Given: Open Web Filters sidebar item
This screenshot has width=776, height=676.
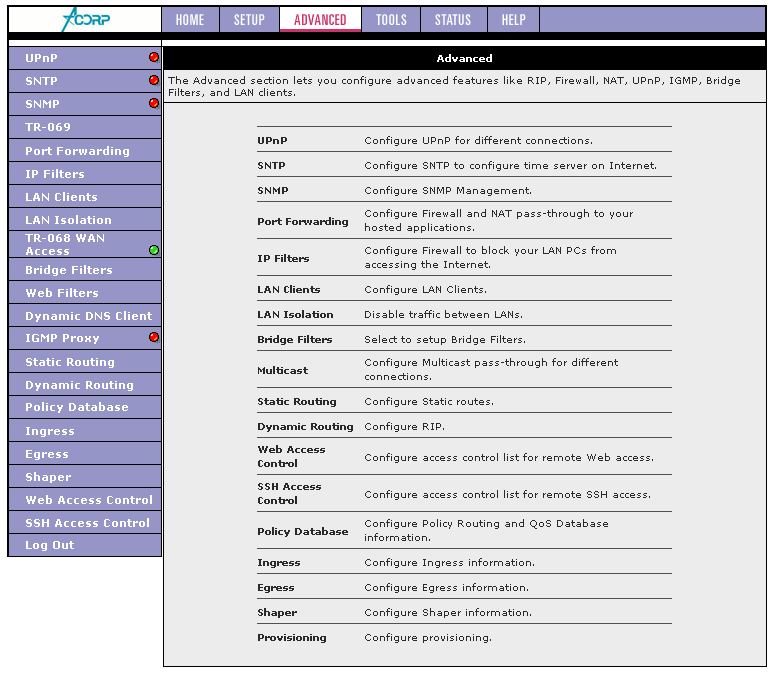Looking at the screenshot, I should coord(85,292).
